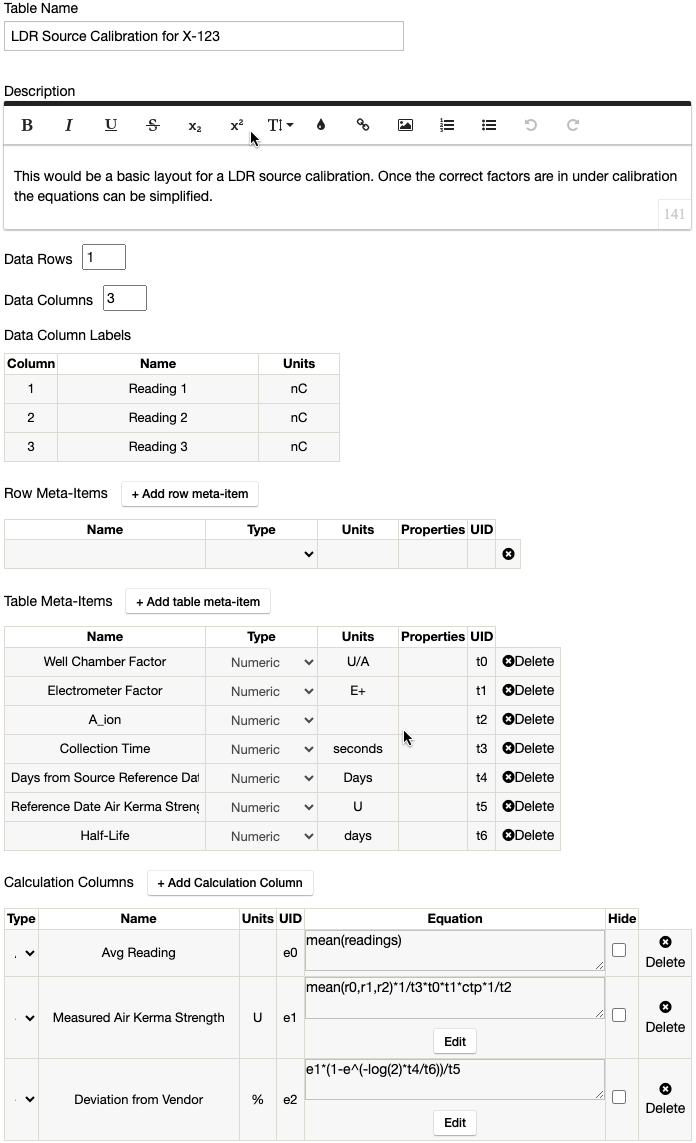Toggle bold formatting in description toolbar
The image size is (696, 1143).
[x=27, y=125]
